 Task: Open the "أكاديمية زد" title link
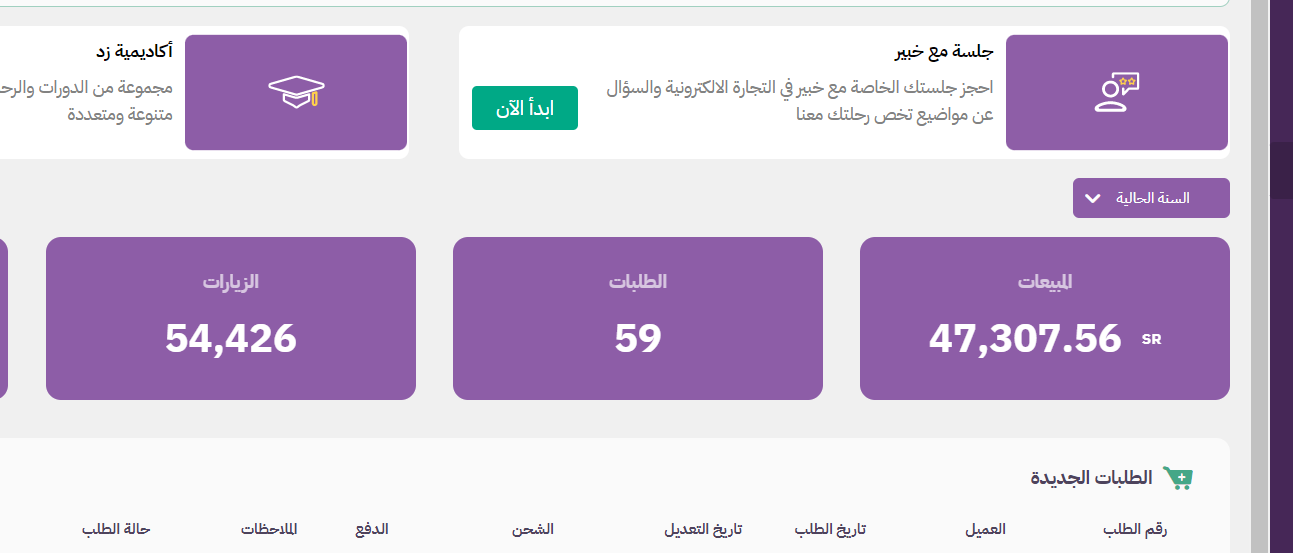(134, 52)
